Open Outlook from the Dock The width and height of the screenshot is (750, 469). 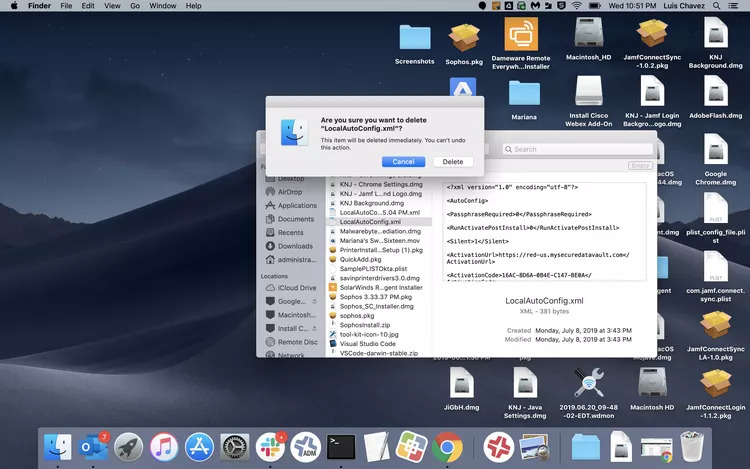coord(93,447)
